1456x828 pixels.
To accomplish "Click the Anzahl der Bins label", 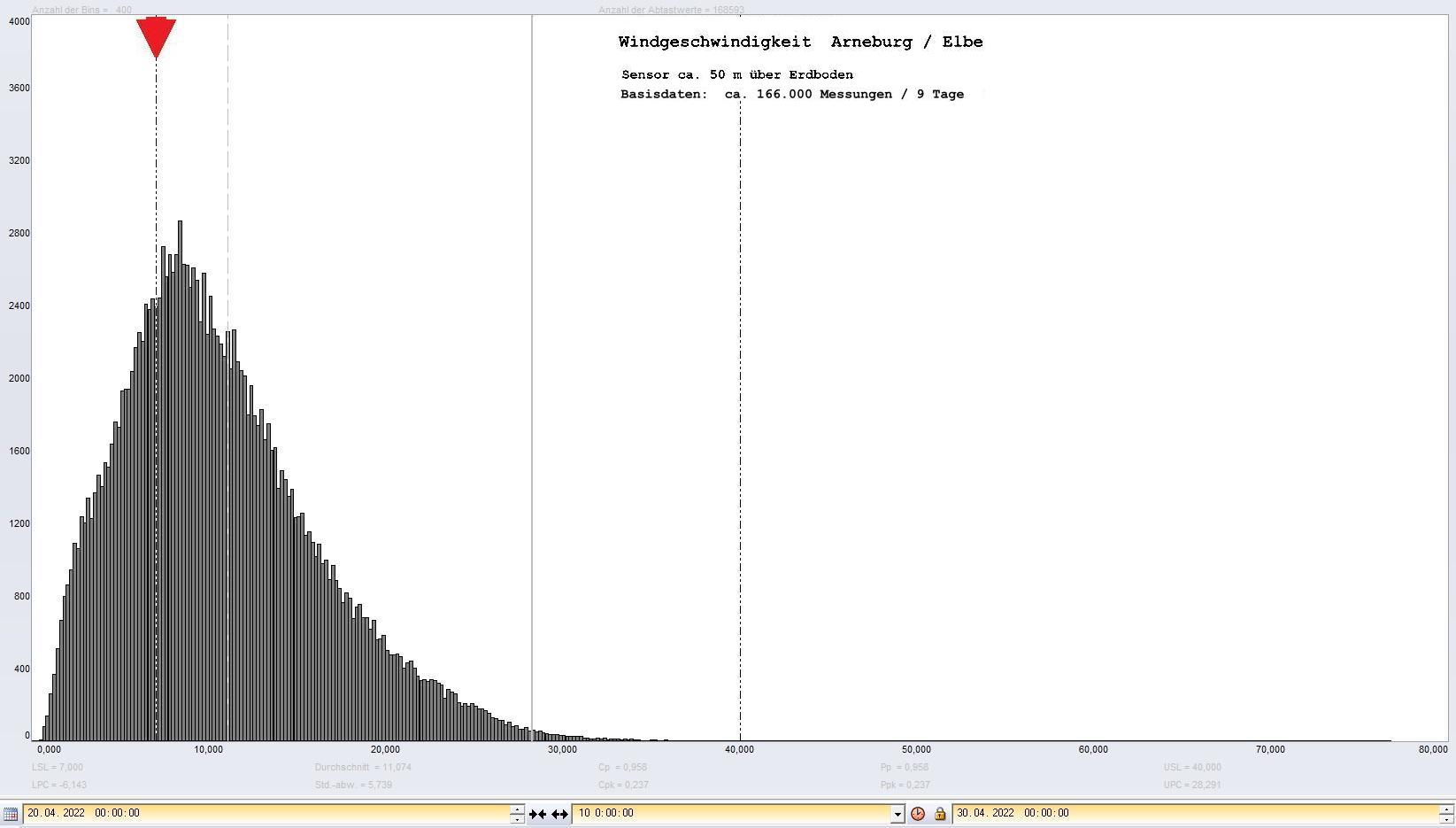I will [x=81, y=10].
